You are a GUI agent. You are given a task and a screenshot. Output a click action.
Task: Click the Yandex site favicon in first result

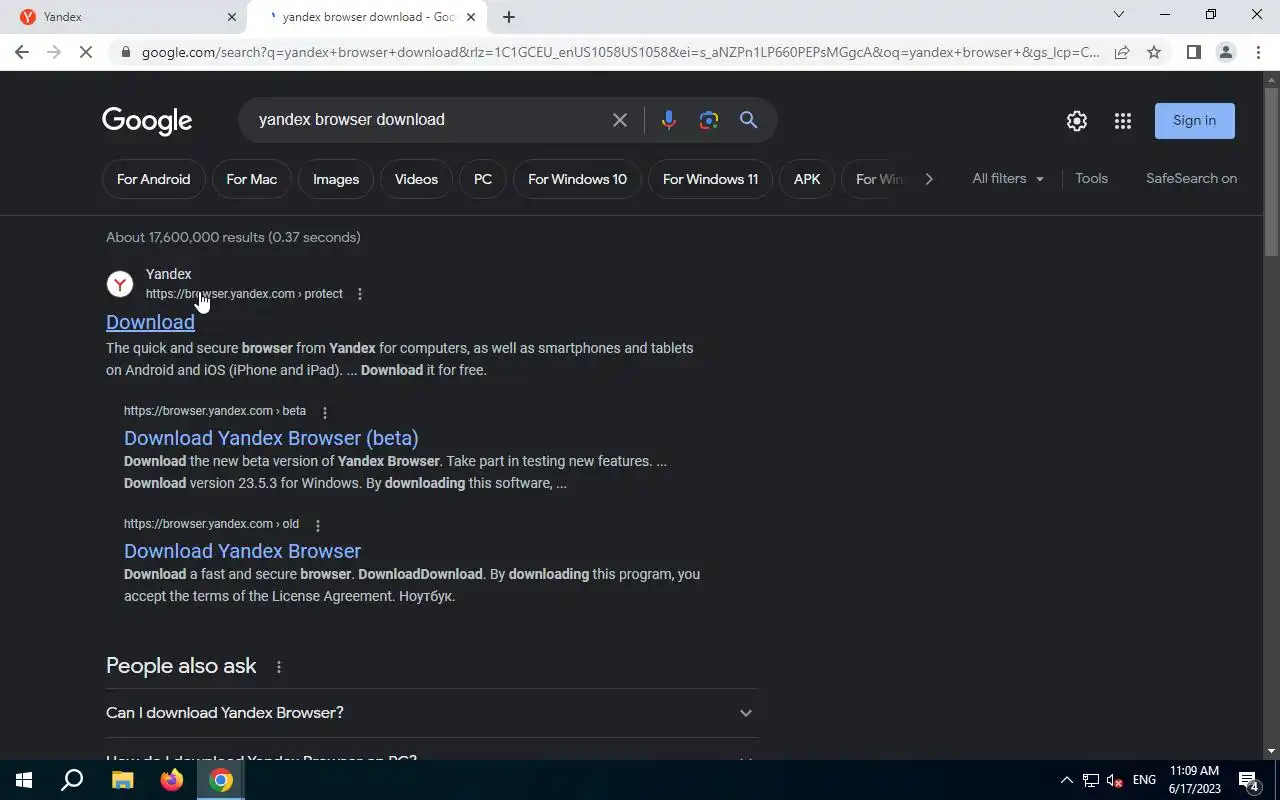tap(120, 284)
